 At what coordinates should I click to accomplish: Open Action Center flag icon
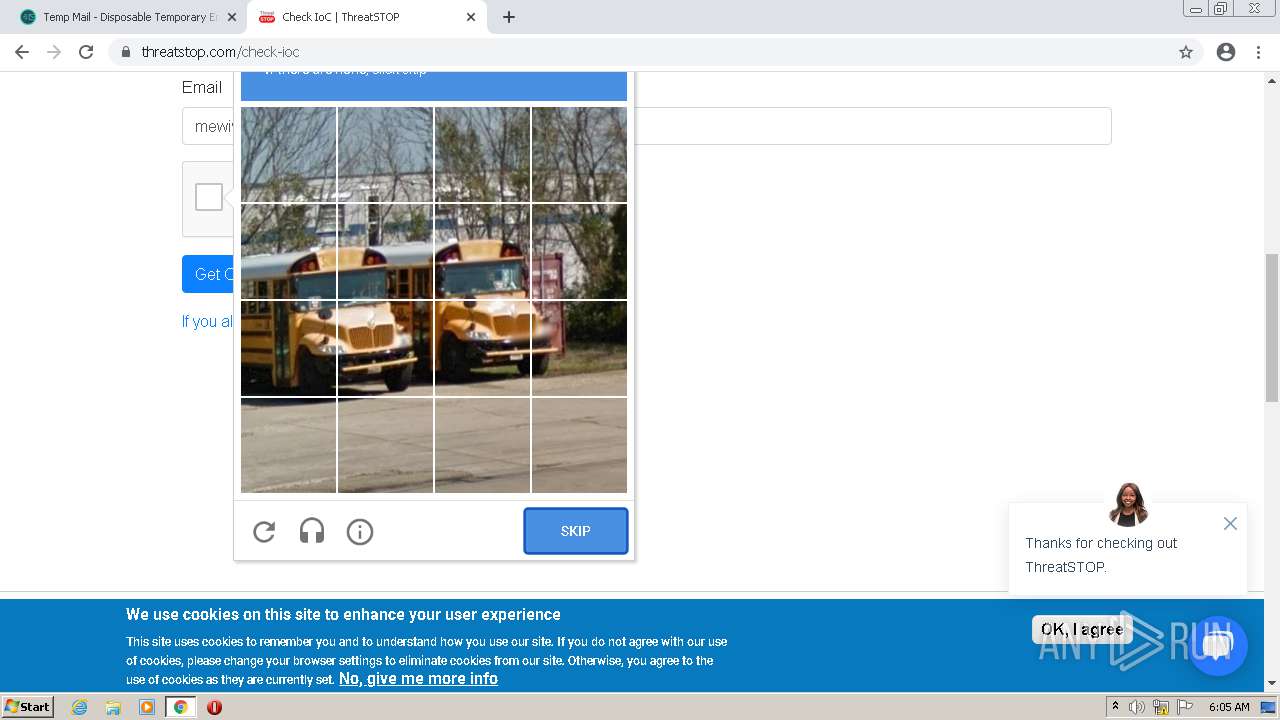pyautogui.click(x=1185, y=707)
